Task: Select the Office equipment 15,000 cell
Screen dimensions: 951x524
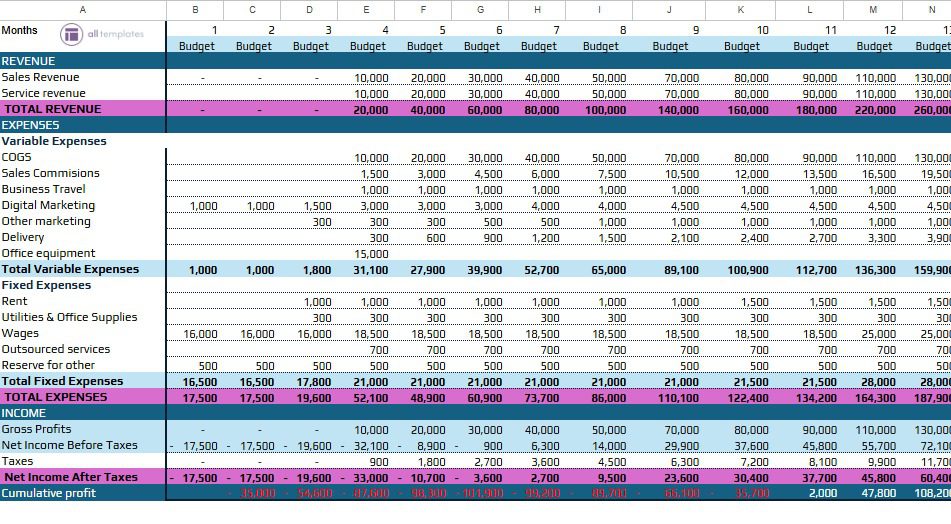Action: point(372,253)
